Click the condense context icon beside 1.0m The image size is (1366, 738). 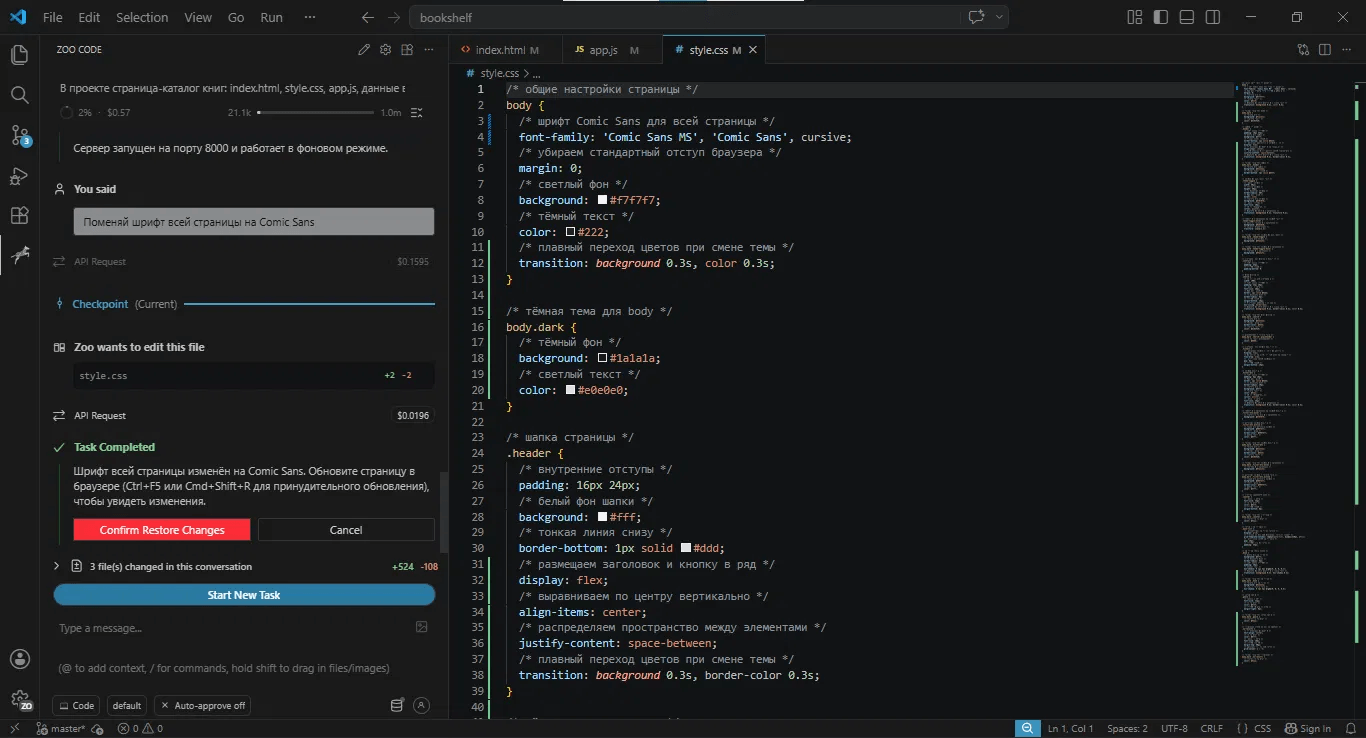click(417, 113)
